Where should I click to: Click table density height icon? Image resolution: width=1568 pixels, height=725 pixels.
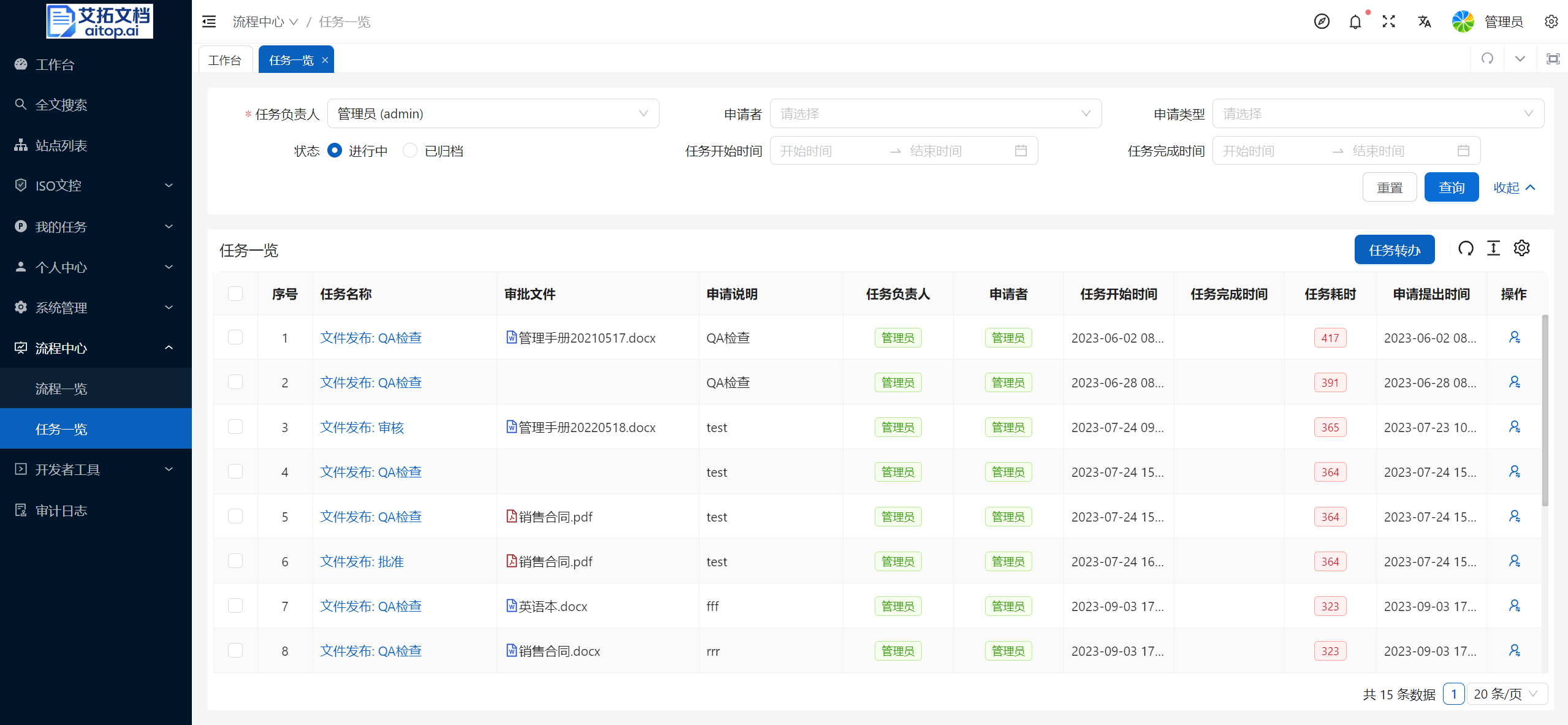(1493, 248)
